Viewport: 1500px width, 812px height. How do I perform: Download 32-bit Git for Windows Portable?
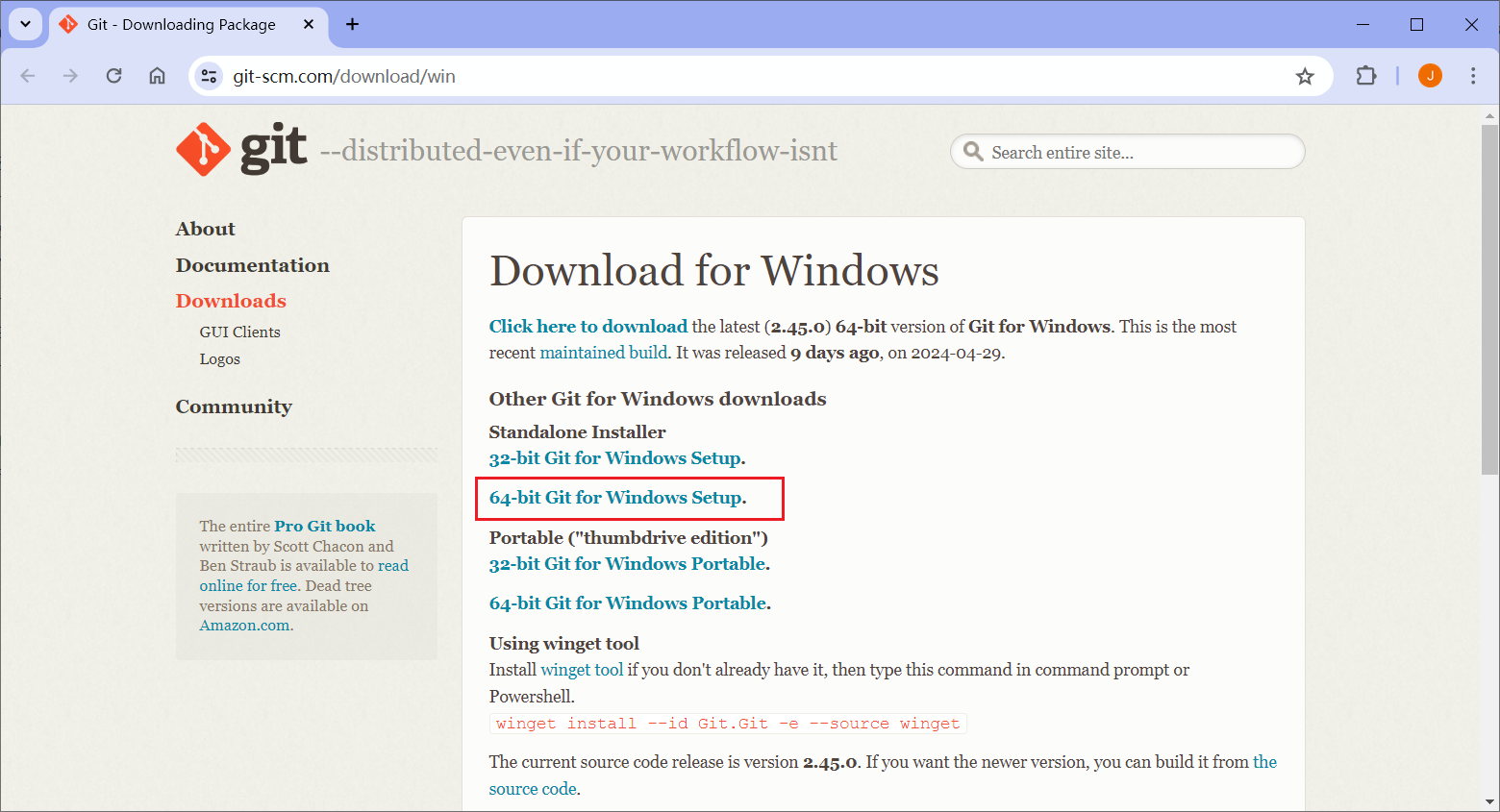628,564
